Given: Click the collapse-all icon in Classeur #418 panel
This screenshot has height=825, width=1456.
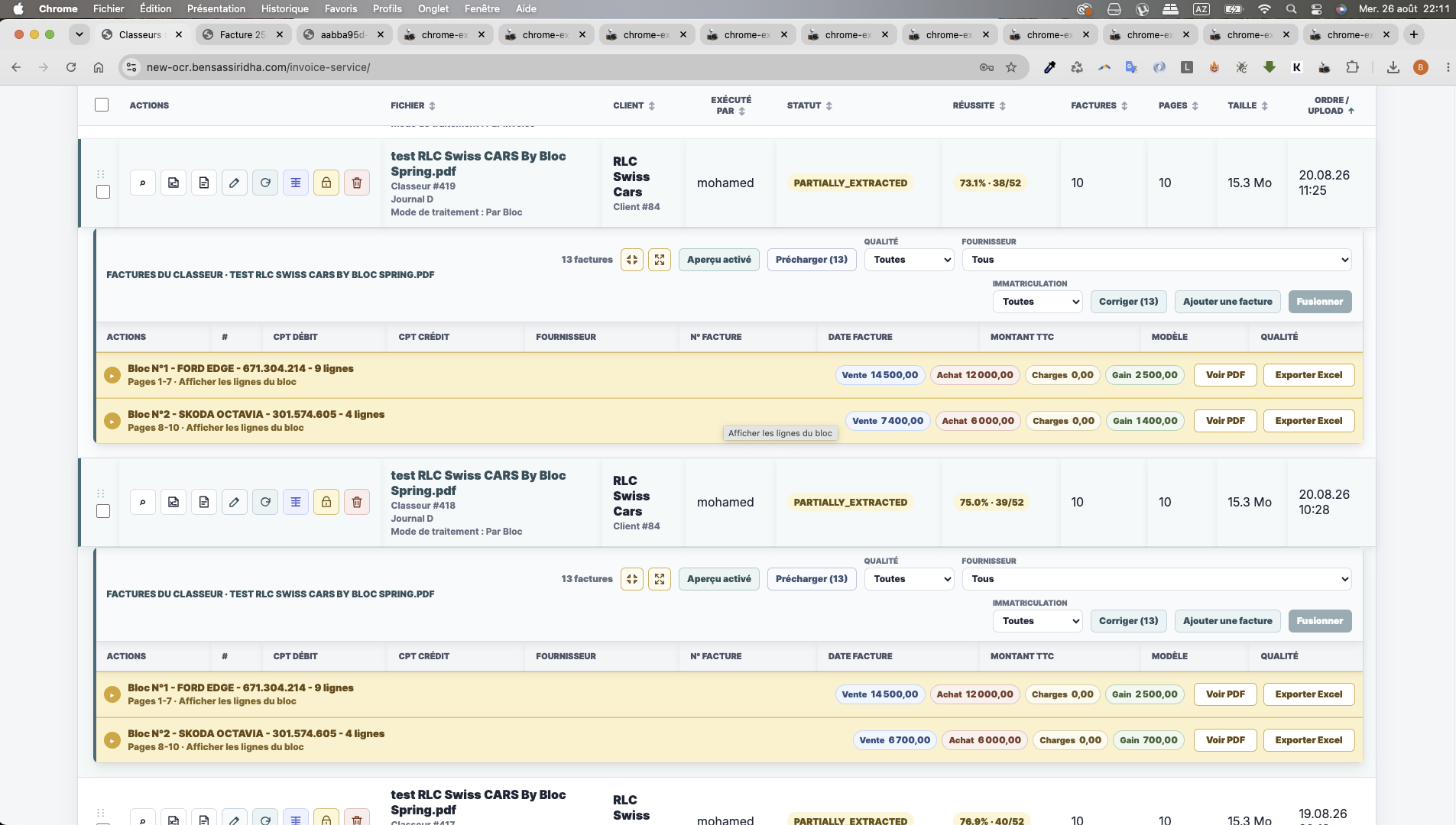Looking at the screenshot, I should [x=632, y=579].
